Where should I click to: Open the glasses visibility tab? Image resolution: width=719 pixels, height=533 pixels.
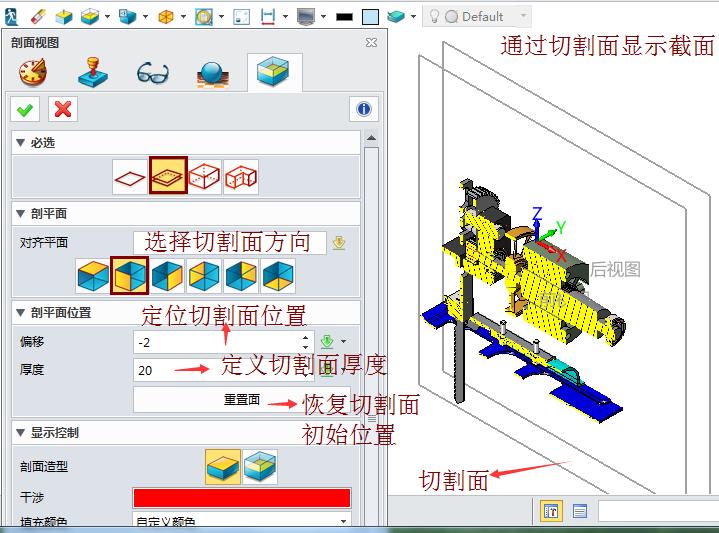[x=152, y=73]
